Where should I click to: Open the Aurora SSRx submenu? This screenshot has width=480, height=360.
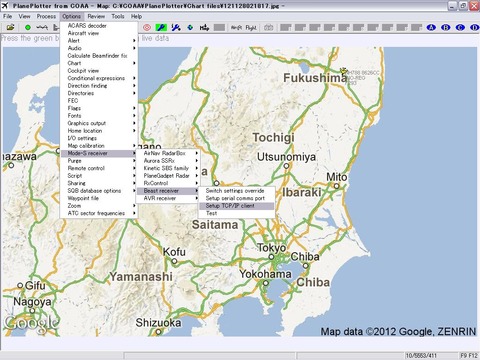pyautogui.click(x=168, y=161)
